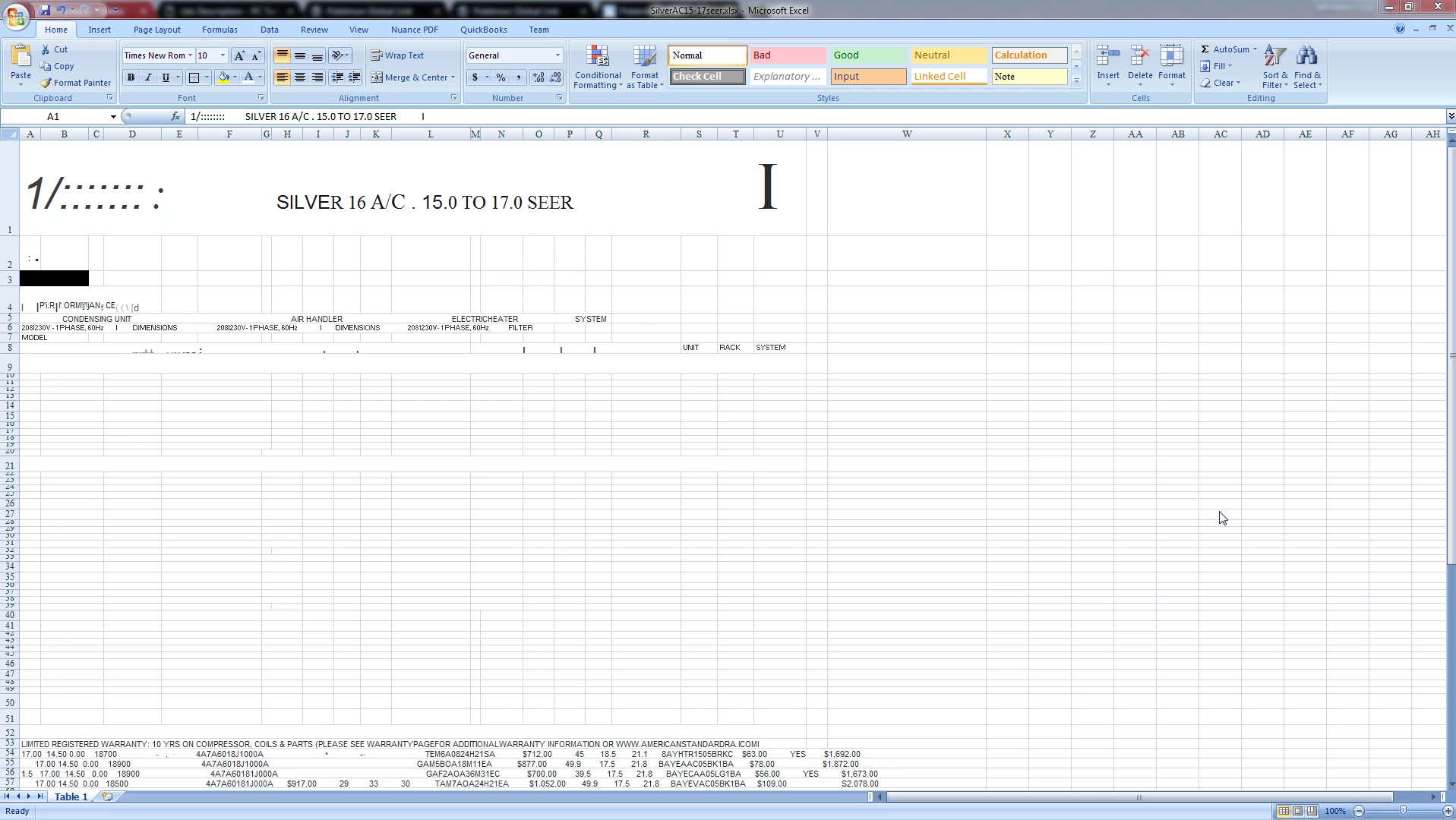The height and width of the screenshot is (820, 1456).
Task: Click the Copy command
Action: (x=57, y=66)
